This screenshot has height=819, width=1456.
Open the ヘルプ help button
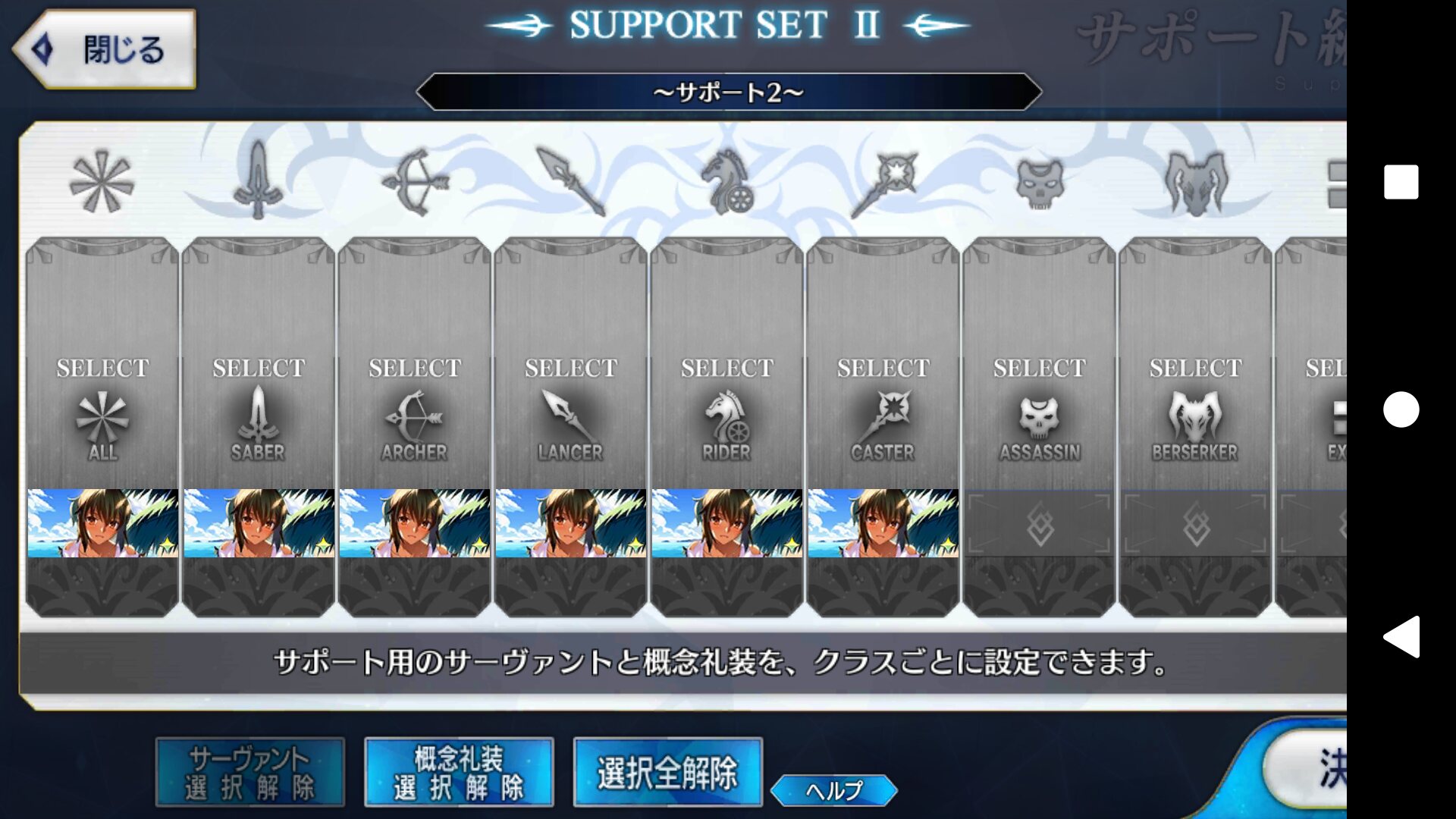tap(834, 790)
